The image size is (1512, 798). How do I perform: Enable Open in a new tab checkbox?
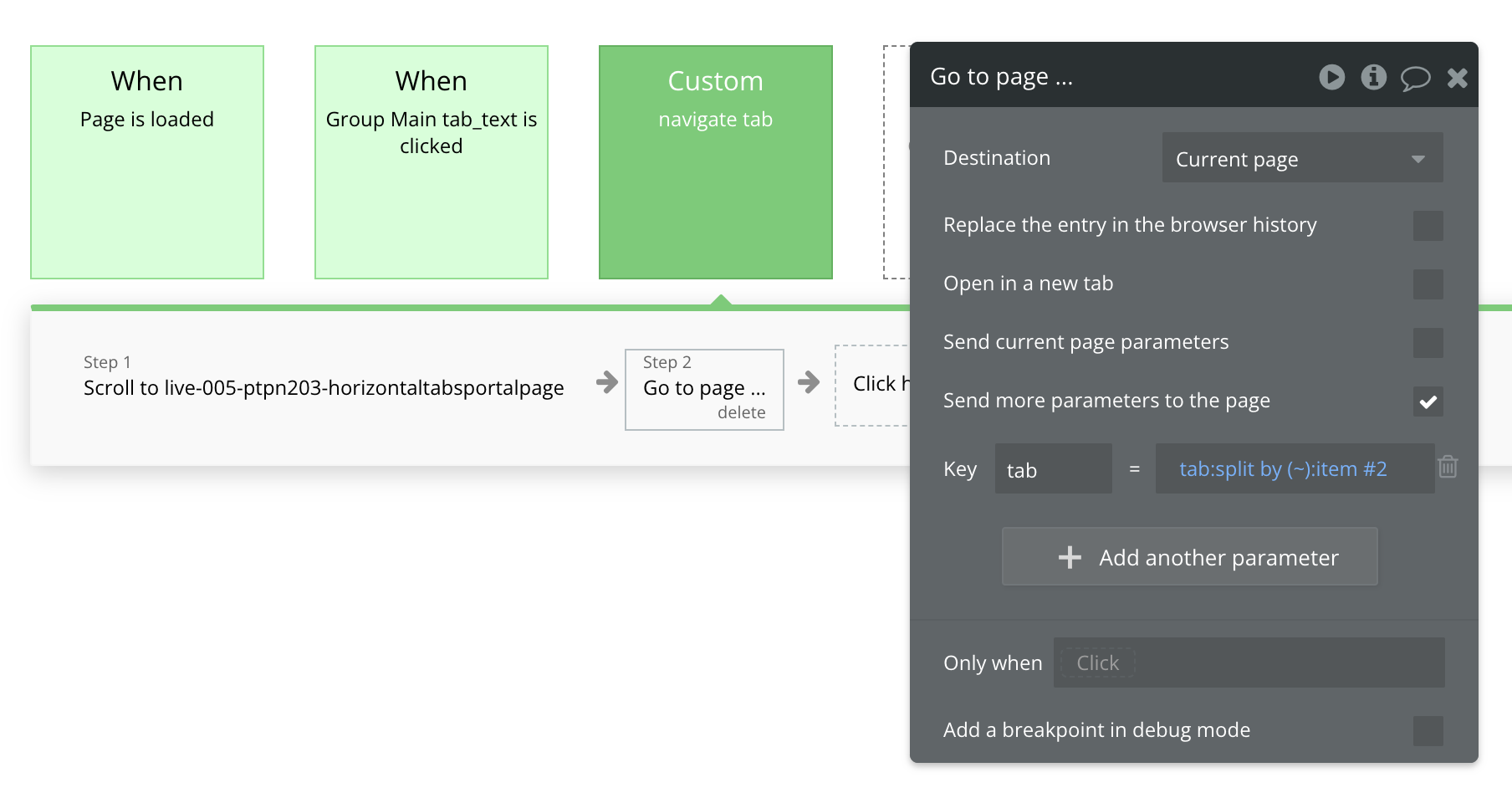[1428, 284]
